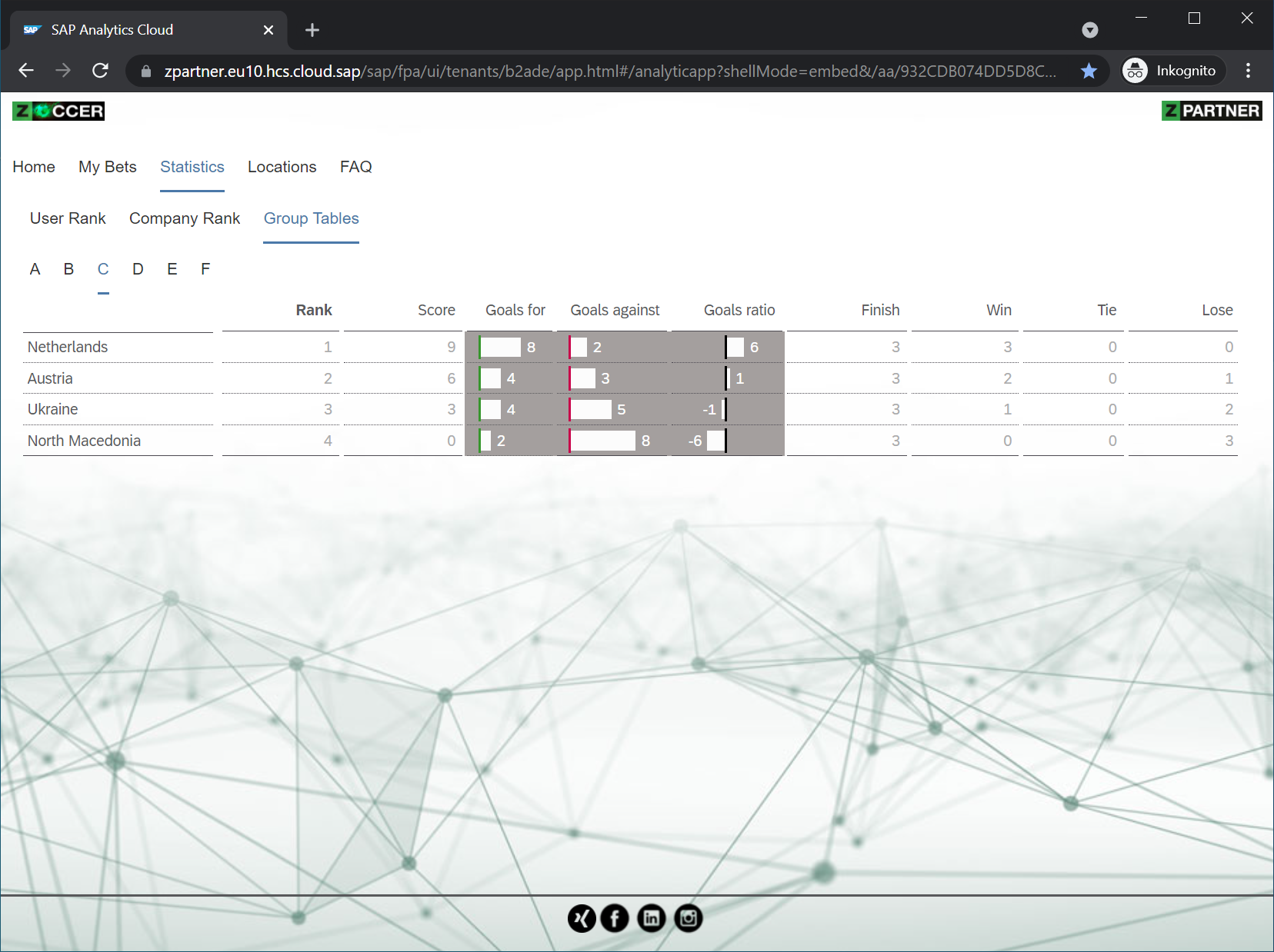The image size is (1274, 952).
Task: Expand the tab search dropdown arrow
Action: tap(1089, 30)
